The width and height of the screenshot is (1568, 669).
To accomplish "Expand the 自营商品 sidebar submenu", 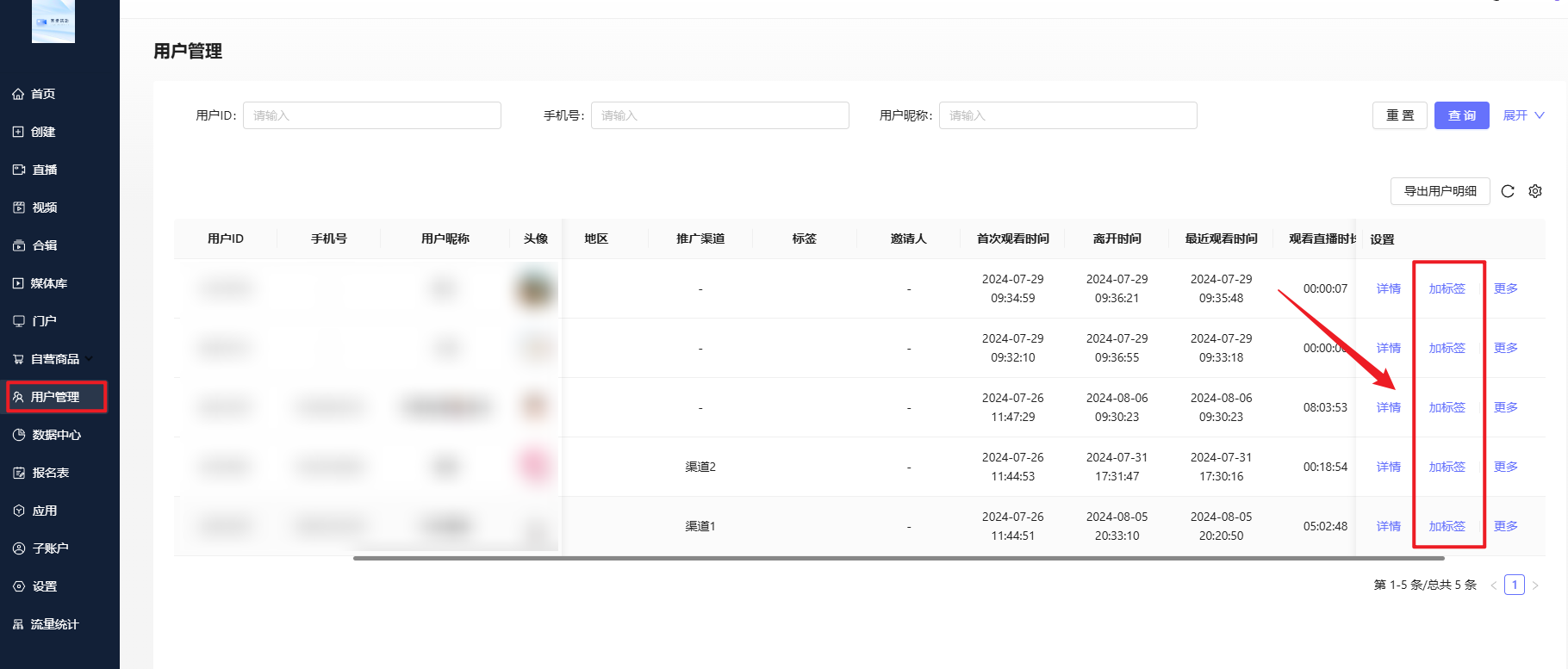I will tap(89, 359).
